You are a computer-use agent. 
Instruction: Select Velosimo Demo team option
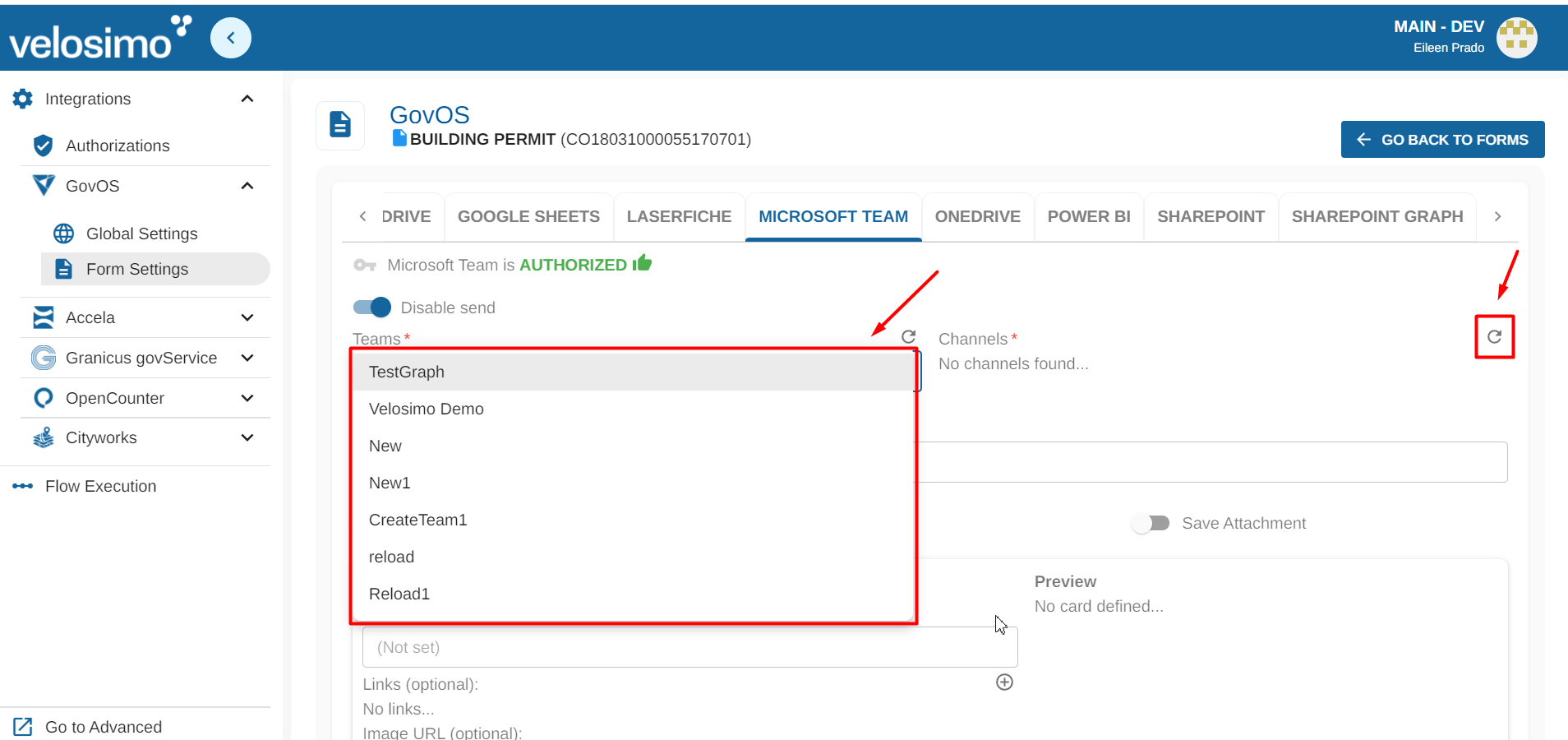(x=633, y=409)
